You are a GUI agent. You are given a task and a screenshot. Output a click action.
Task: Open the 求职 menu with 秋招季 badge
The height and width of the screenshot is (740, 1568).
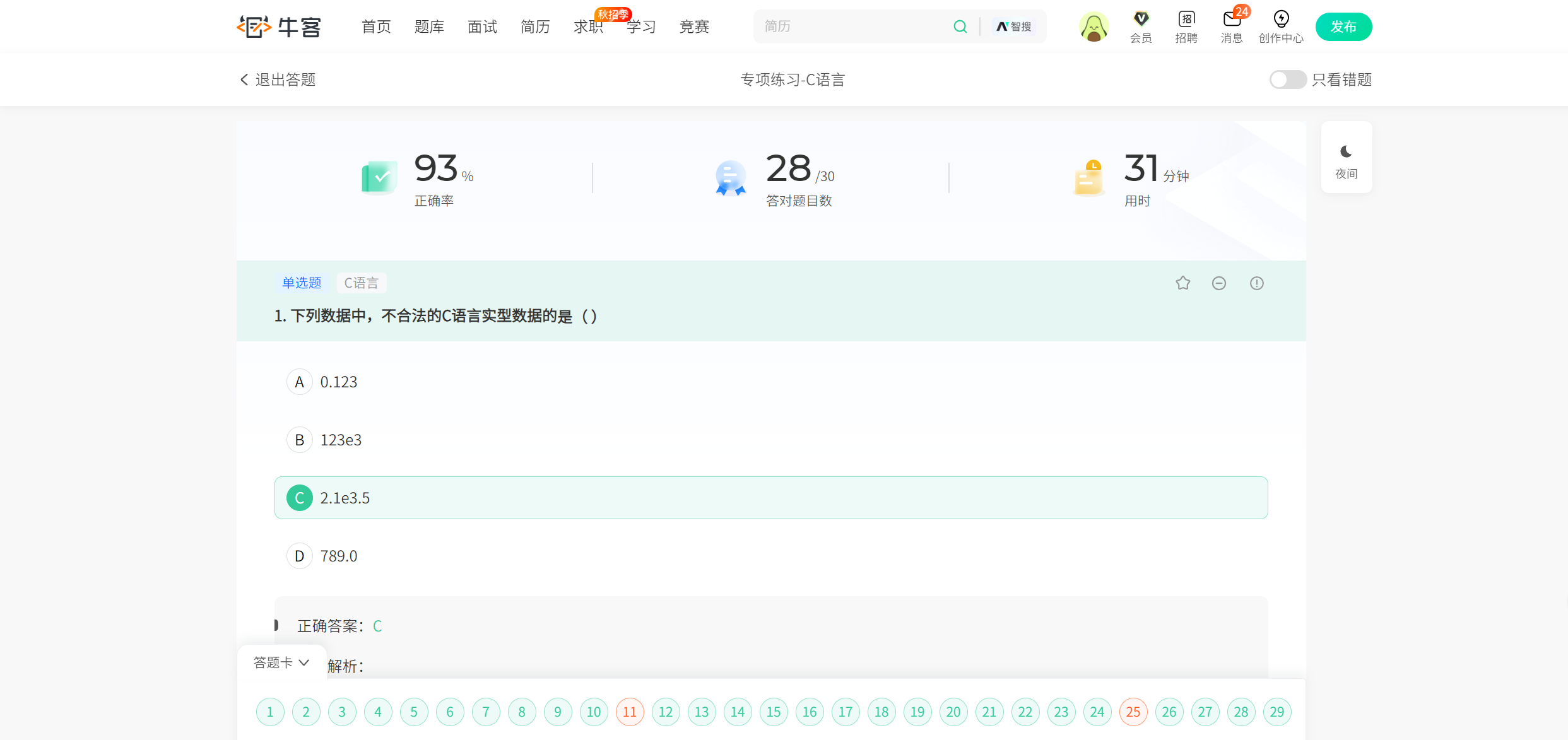[588, 26]
